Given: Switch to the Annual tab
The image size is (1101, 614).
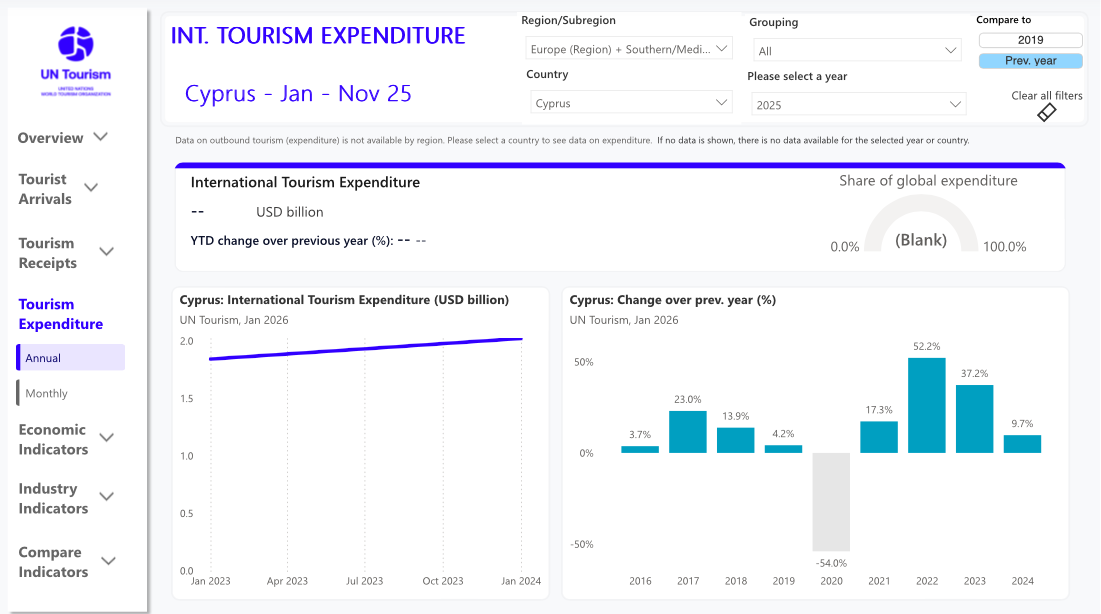Looking at the screenshot, I should (x=70, y=358).
